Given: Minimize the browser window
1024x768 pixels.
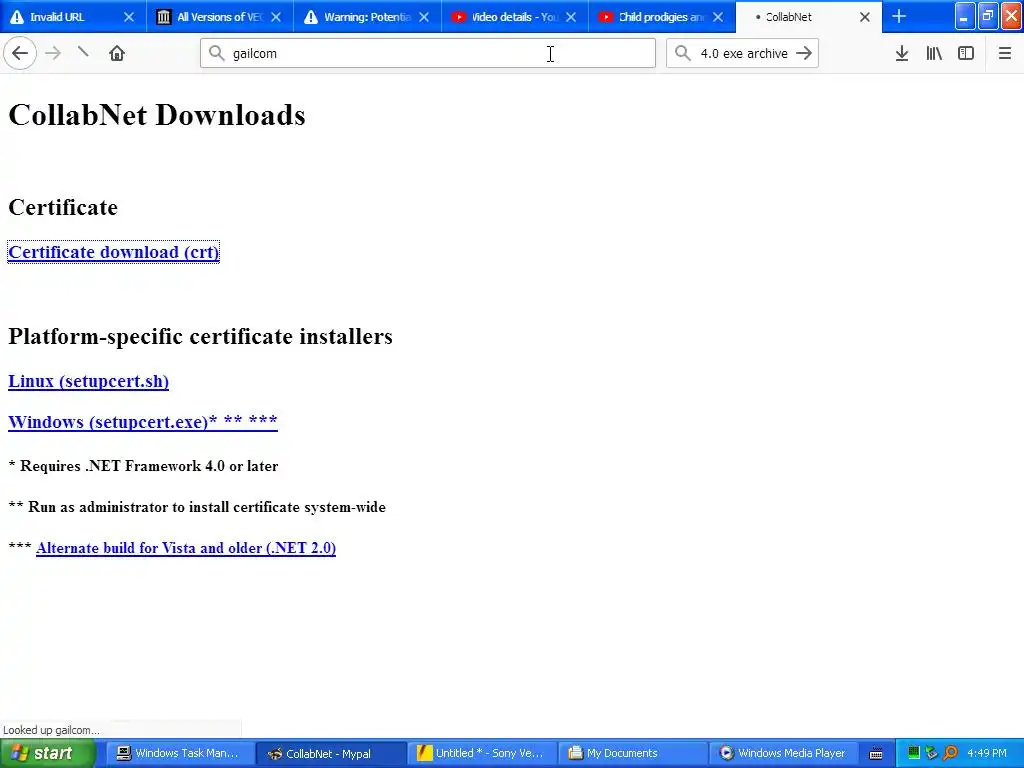Looking at the screenshot, I should pyautogui.click(x=965, y=17).
